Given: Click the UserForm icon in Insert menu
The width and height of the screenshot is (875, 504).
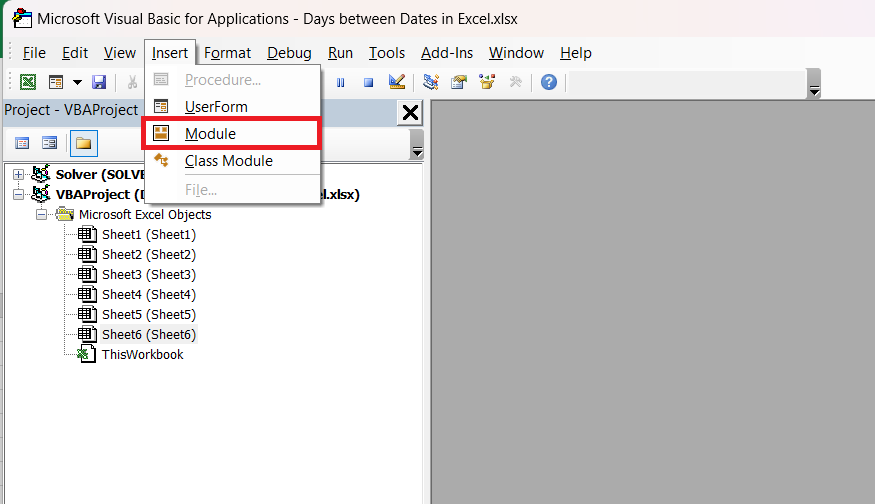Looking at the screenshot, I should 161,106.
